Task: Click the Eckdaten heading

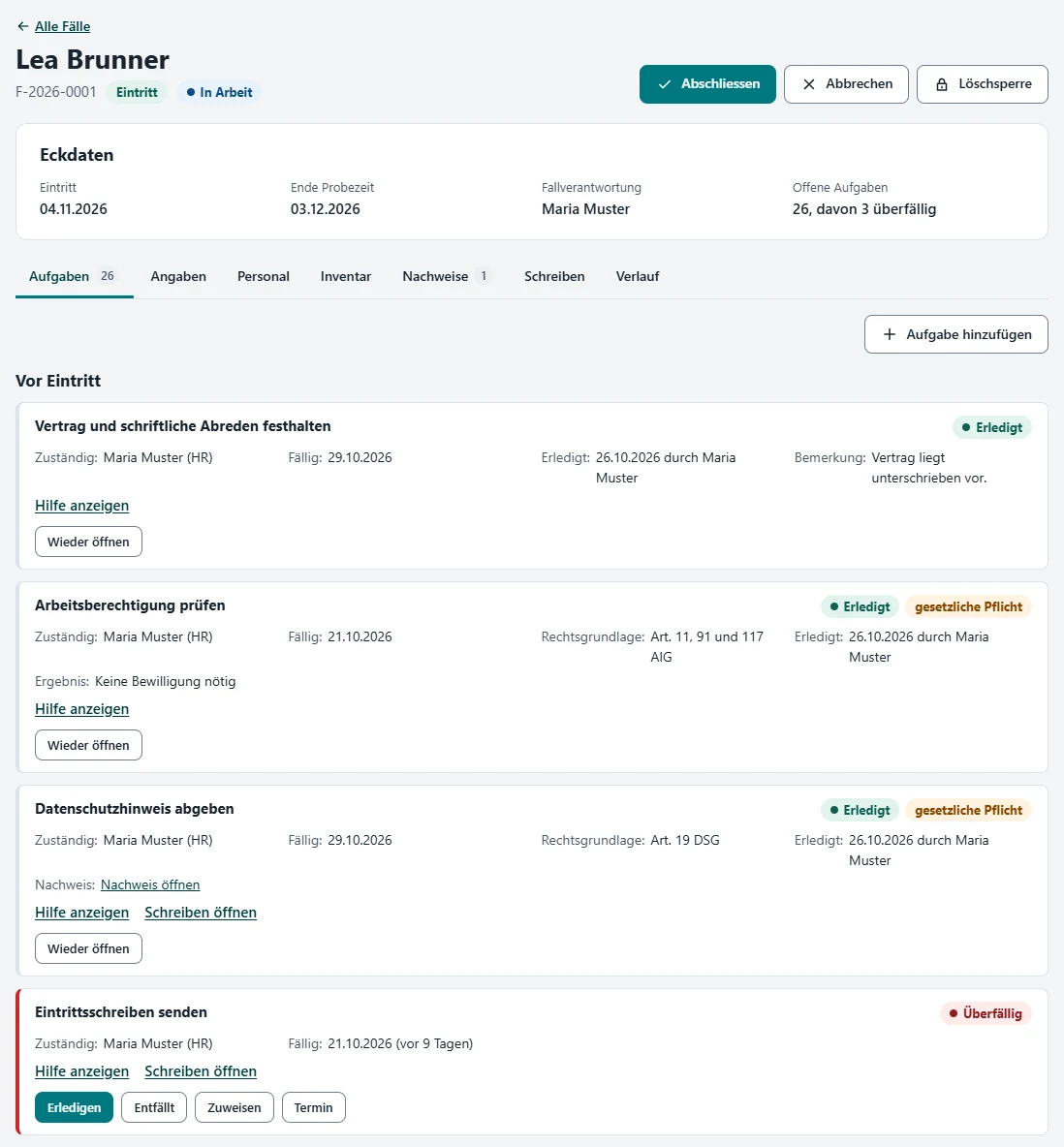Action: pyautogui.click(x=77, y=155)
